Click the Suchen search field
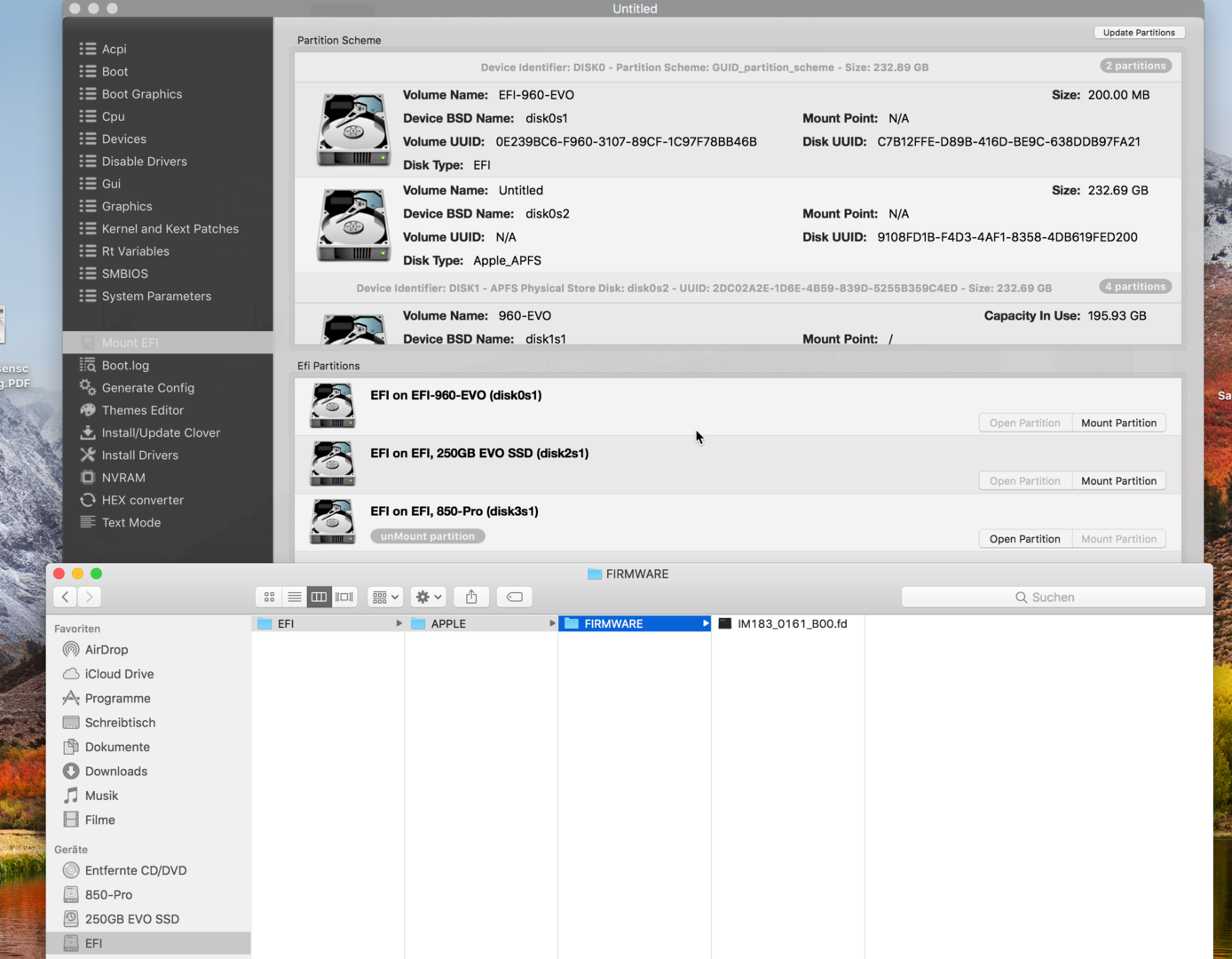The image size is (1232, 959). (x=1053, y=597)
